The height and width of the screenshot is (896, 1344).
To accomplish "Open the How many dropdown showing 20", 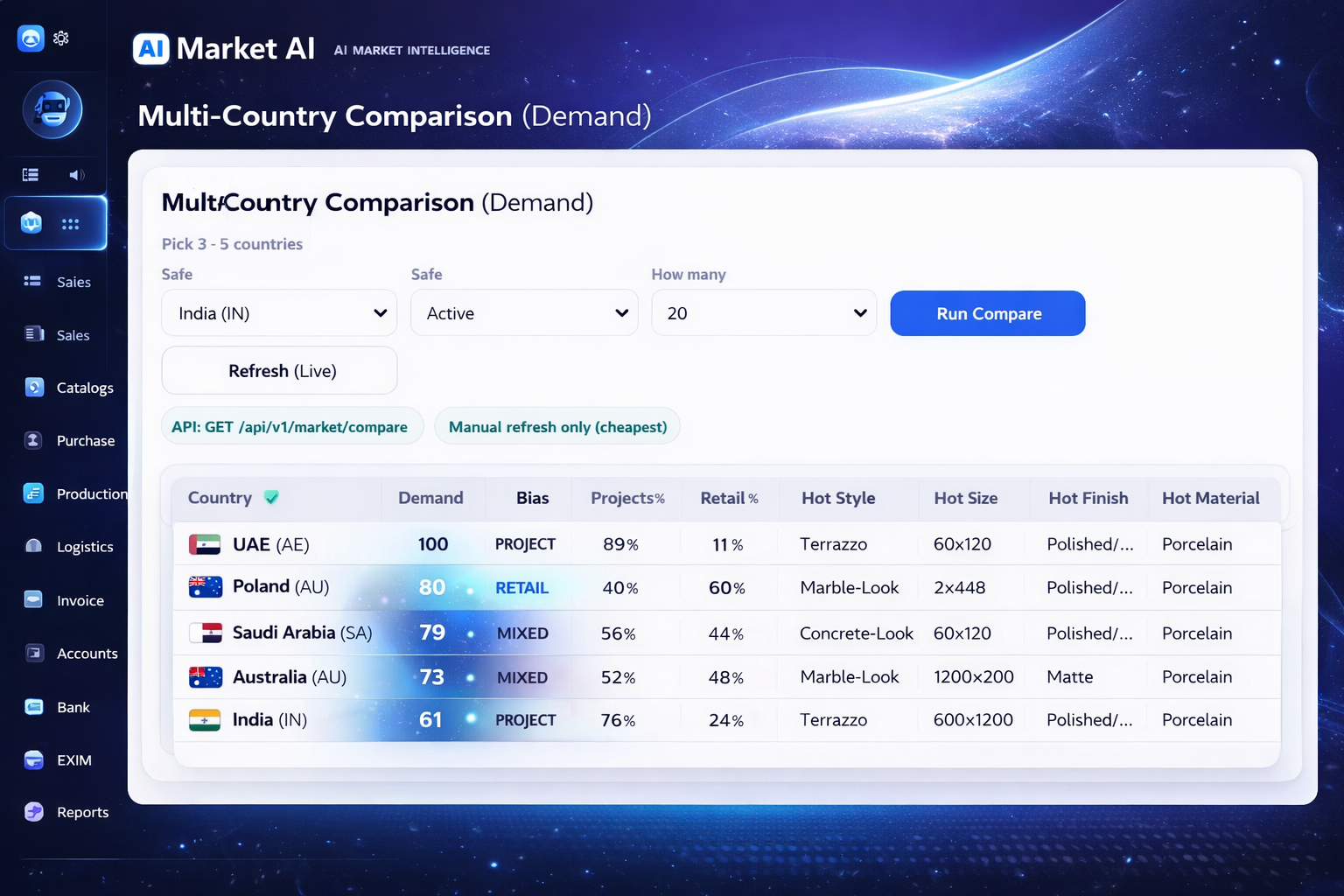I will click(x=764, y=312).
